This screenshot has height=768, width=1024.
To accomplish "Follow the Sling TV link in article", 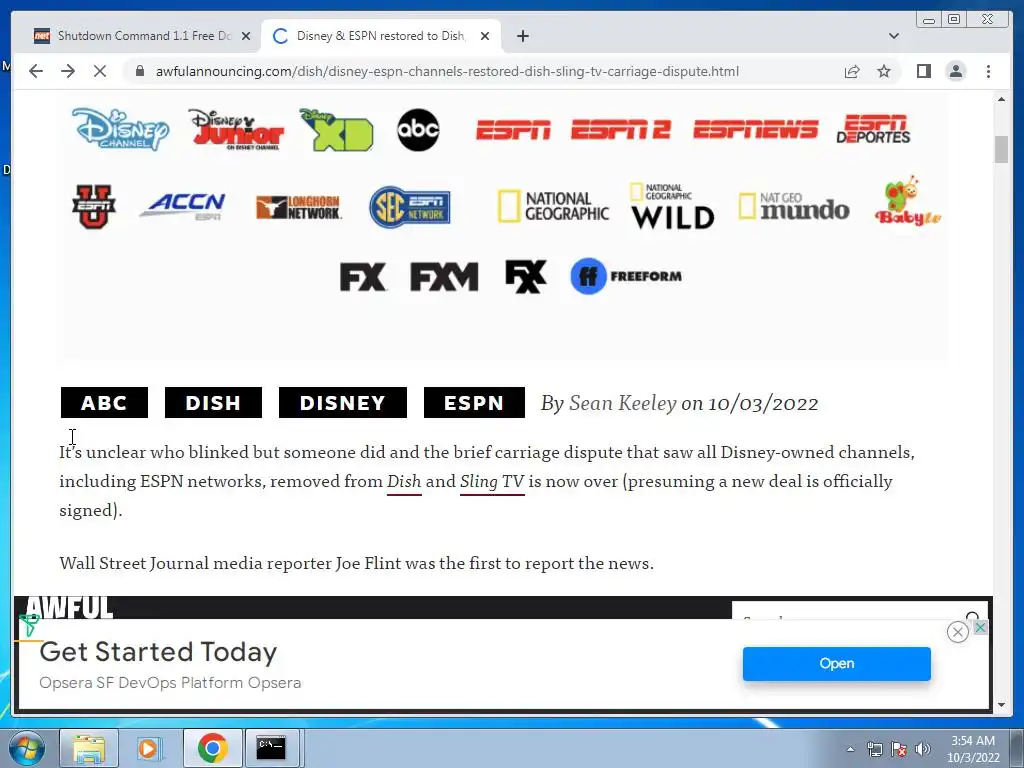I will 492,481.
